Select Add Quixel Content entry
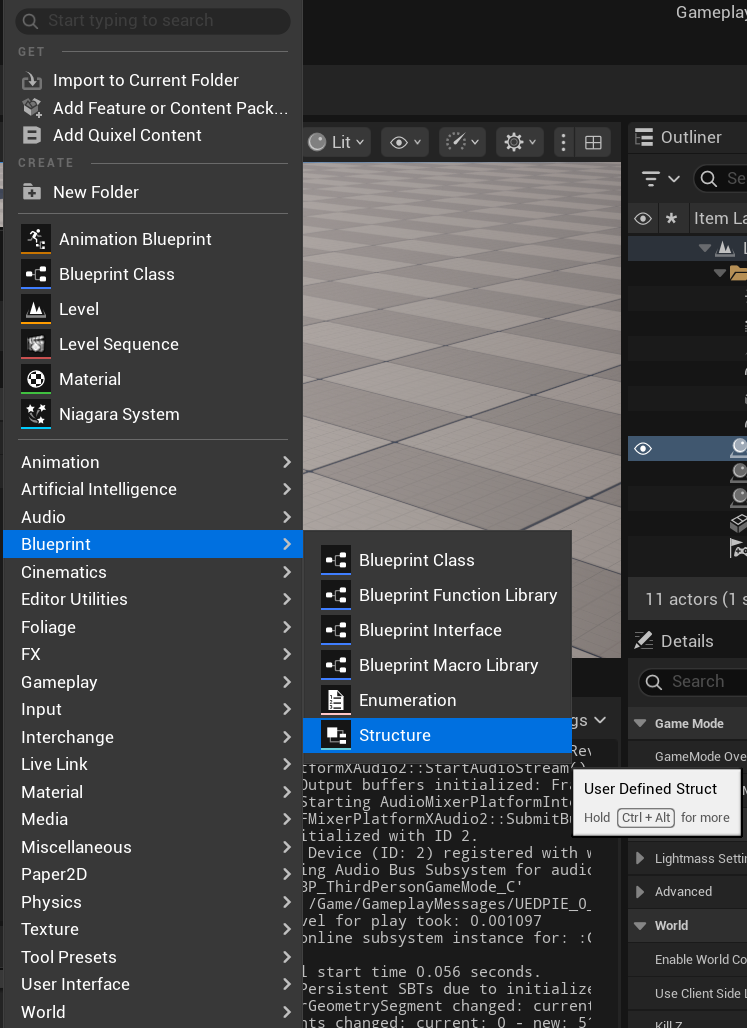747x1028 pixels. [x=153, y=135]
